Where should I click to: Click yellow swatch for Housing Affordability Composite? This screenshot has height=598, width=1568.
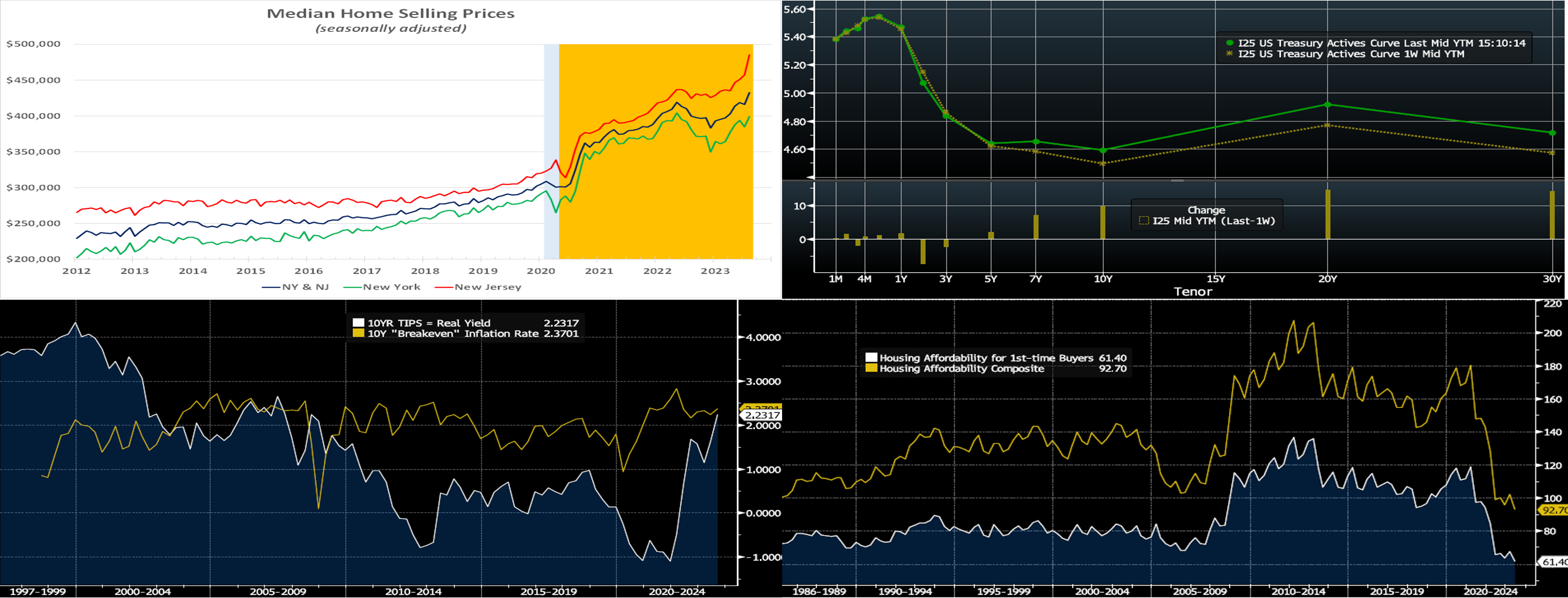coord(871,369)
